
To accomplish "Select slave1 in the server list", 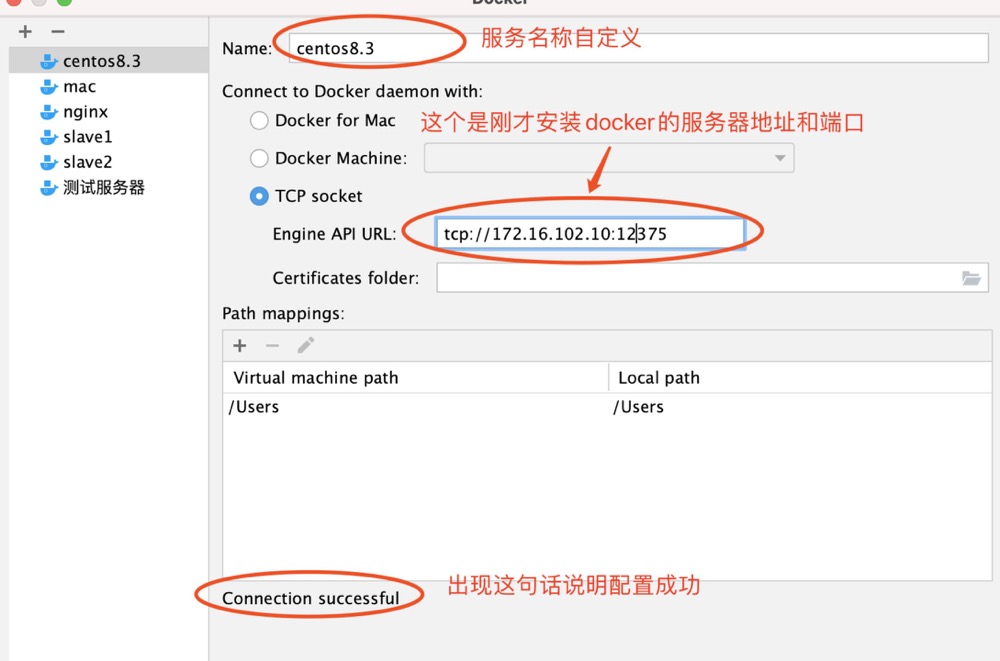I will (x=87, y=137).
